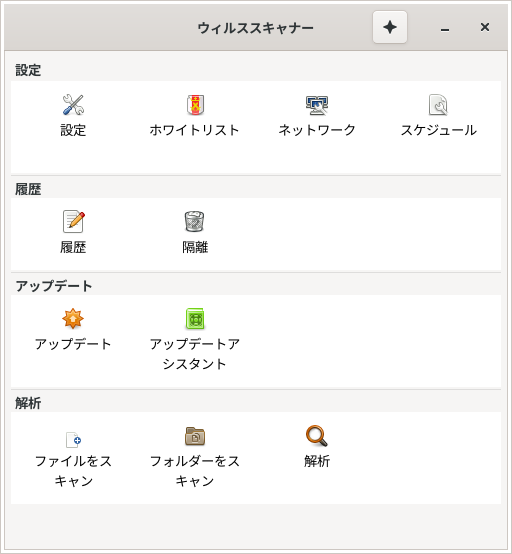Open the 履歴 notepad-with-pencil icon
Image resolution: width=512 pixels, height=554 pixels.
[73, 222]
